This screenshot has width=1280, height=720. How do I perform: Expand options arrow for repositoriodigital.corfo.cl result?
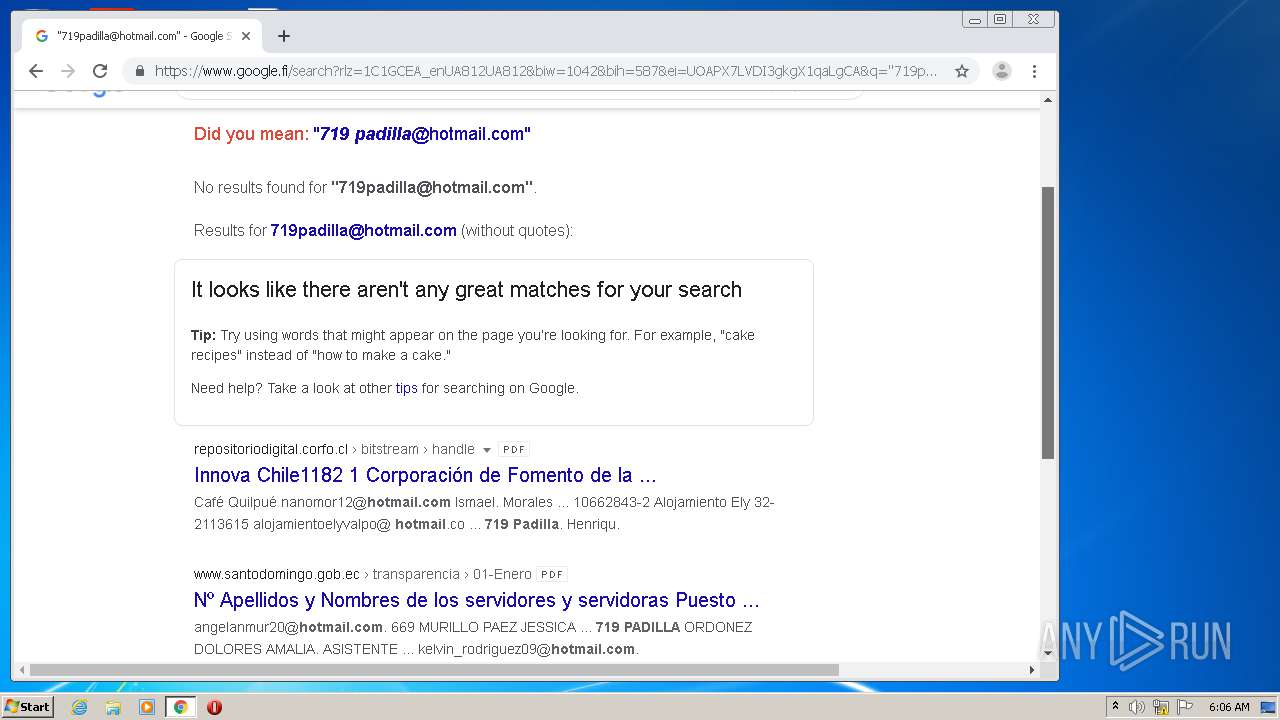pyautogui.click(x=487, y=450)
